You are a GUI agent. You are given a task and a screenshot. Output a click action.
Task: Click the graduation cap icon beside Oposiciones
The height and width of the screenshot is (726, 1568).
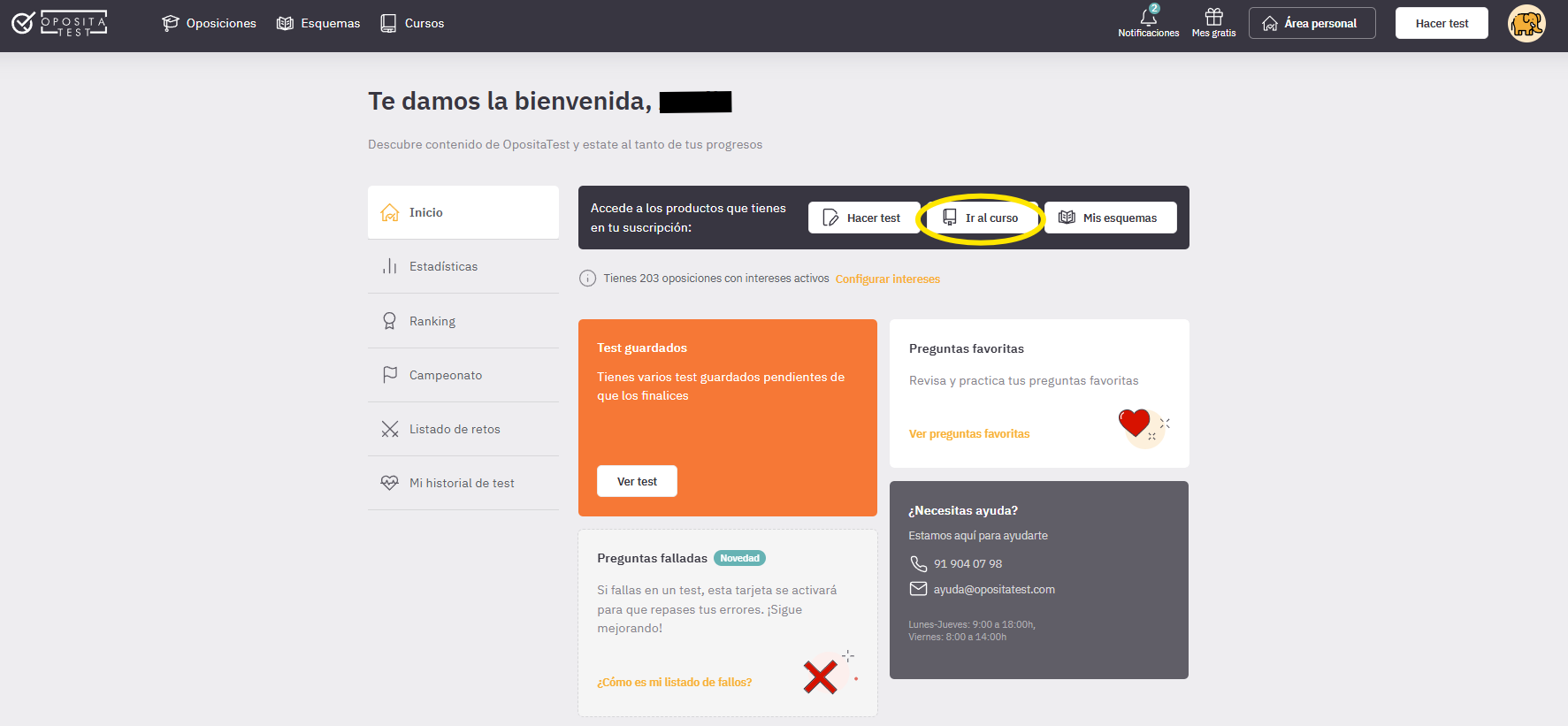(x=171, y=23)
